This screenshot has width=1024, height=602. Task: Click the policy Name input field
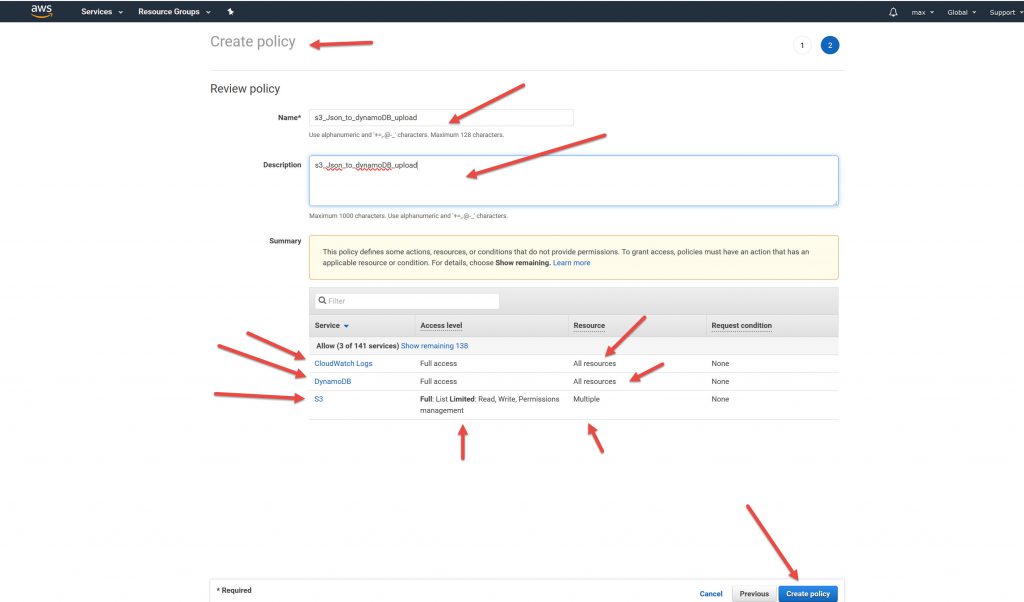(x=441, y=118)
